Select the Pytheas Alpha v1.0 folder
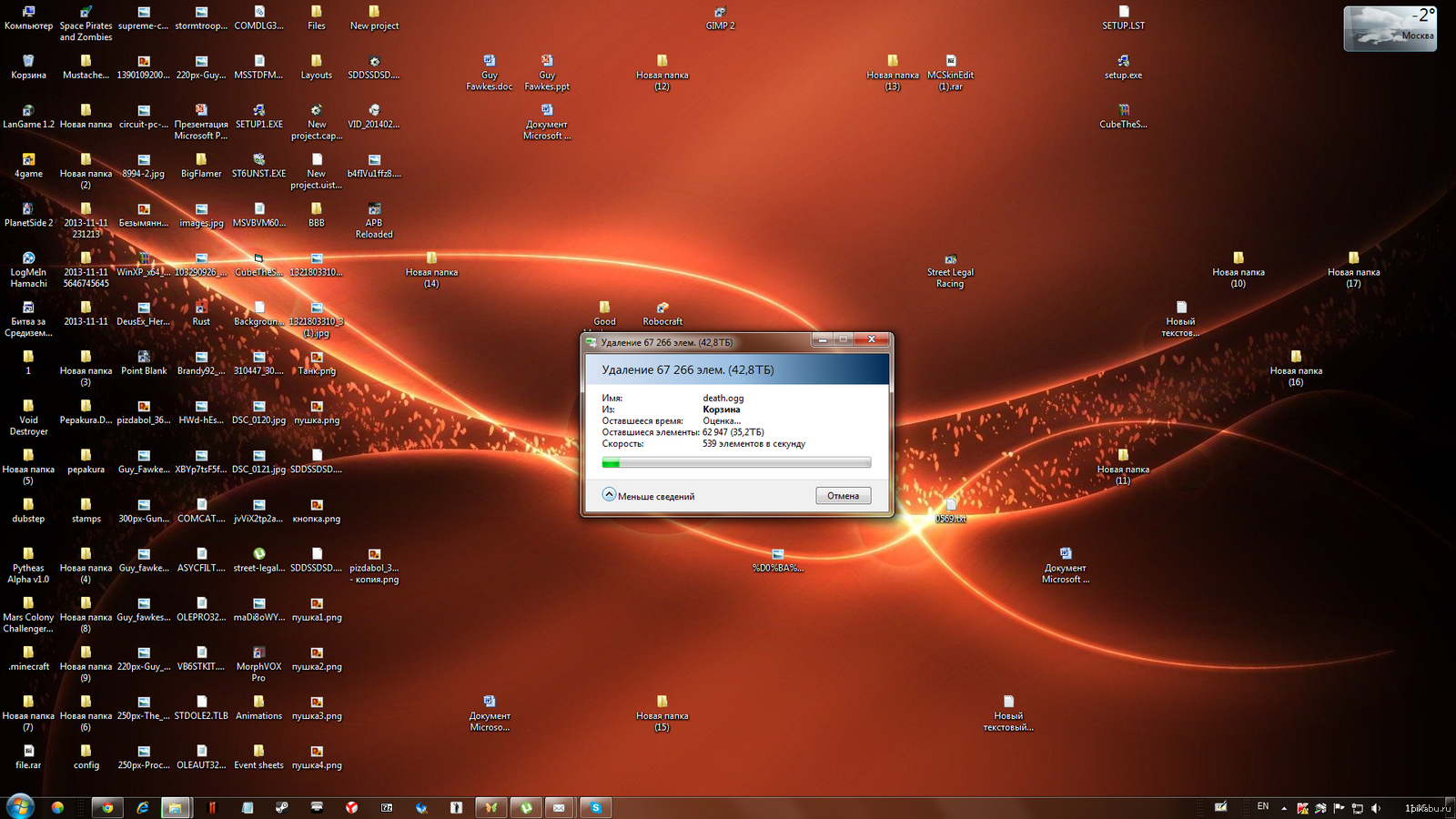Viewport: 1456px width, 819px height. (x=28, y=565)
